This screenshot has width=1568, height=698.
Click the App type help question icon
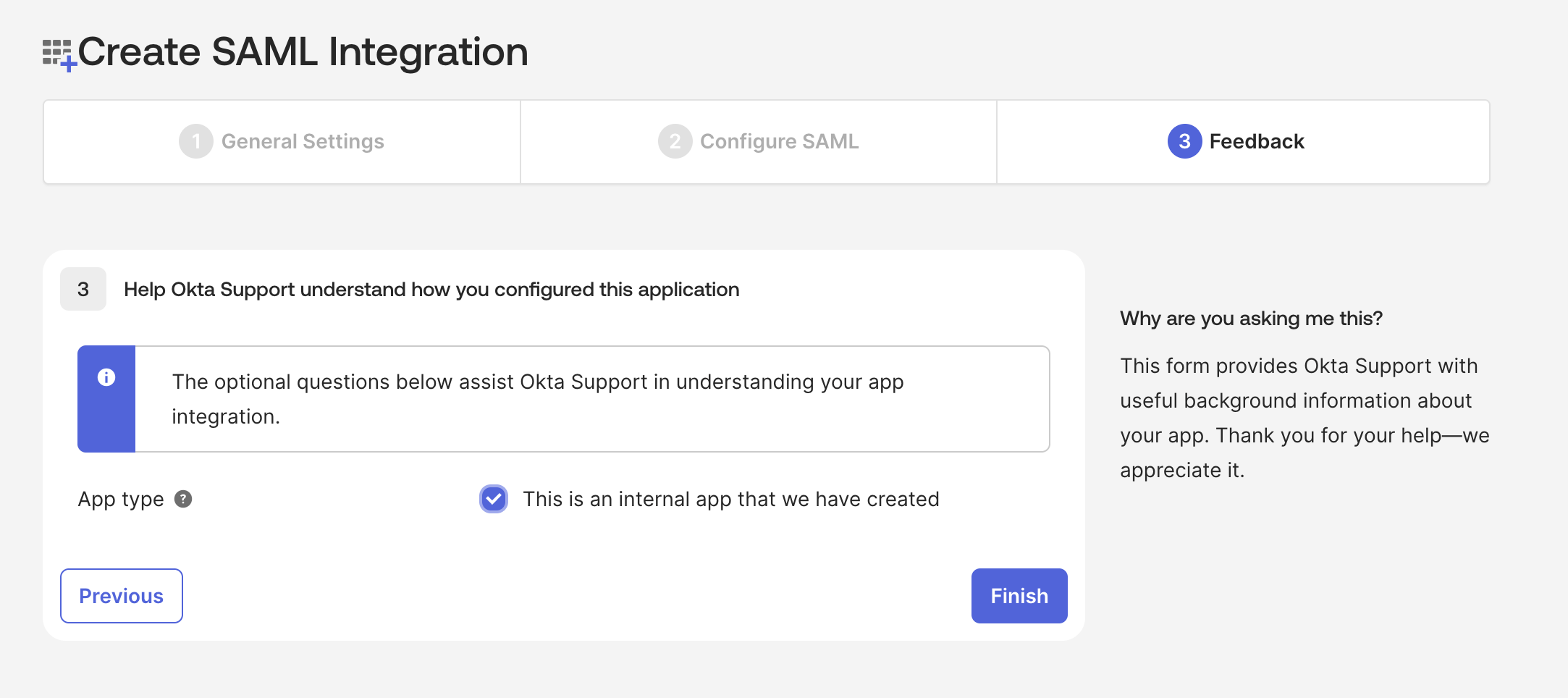click(183, 499)
